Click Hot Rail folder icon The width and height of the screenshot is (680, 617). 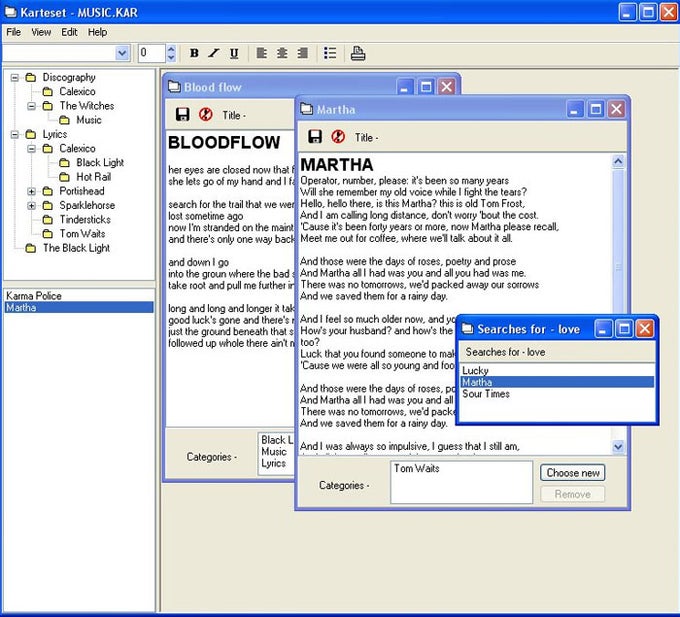(64, 177)
